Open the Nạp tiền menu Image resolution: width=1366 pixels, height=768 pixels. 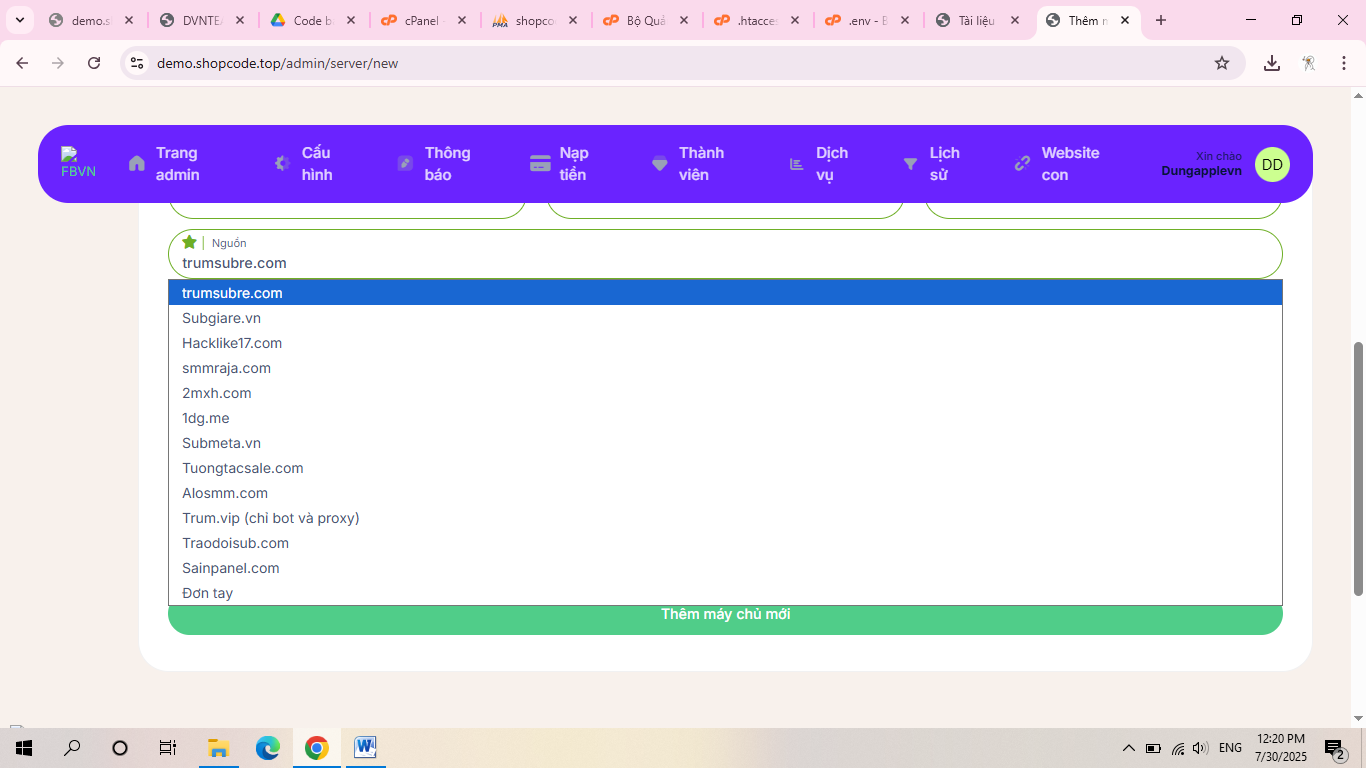click(x=574, y=164)
